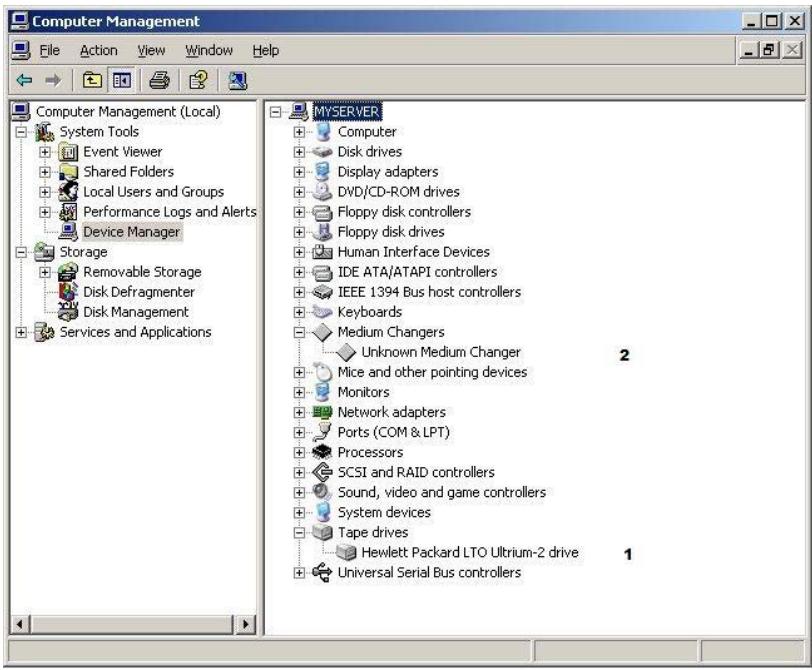
Task: Minimize the inner MMC child window
Action: pos(749,50)
